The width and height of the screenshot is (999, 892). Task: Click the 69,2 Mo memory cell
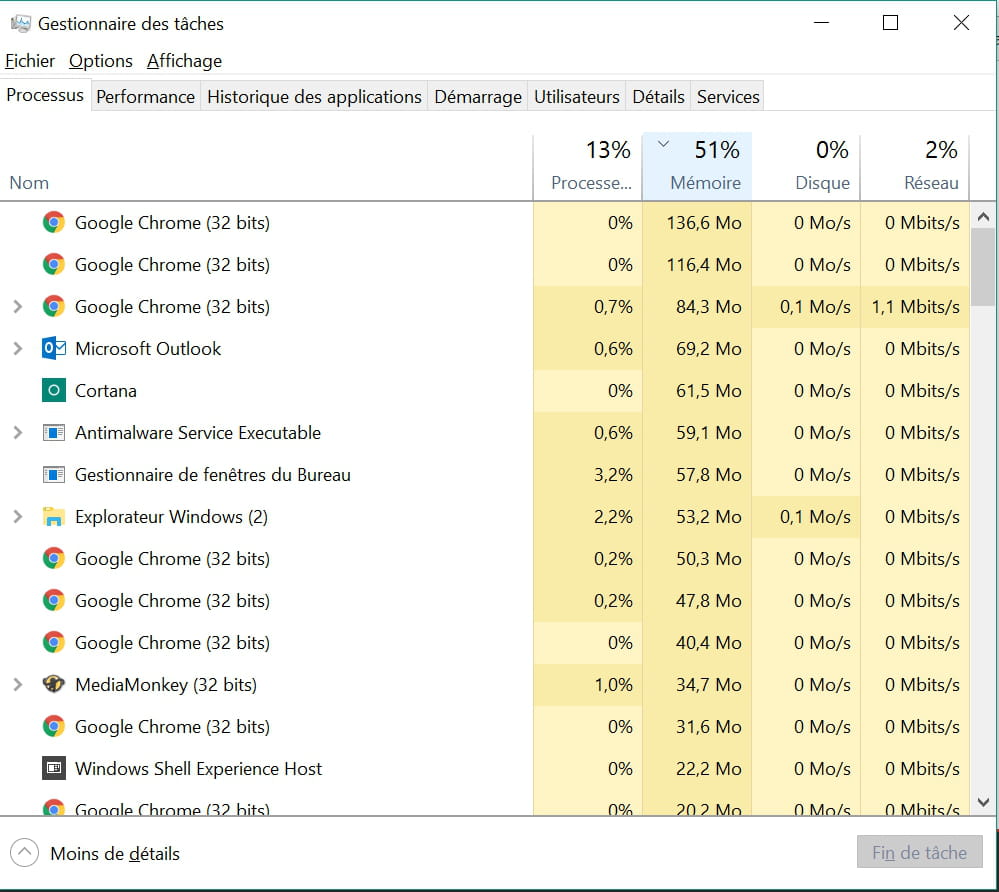click(697, 349)
